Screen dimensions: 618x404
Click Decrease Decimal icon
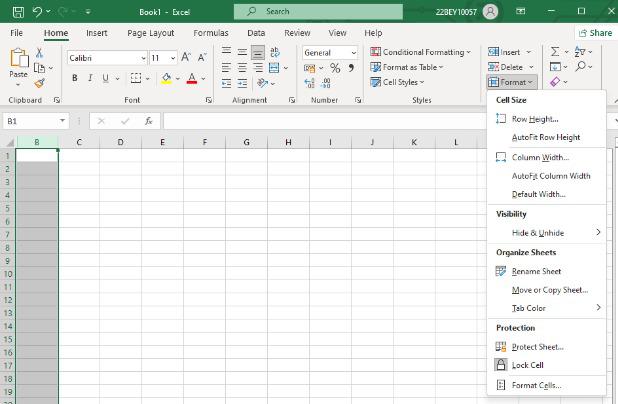[326, 83]
